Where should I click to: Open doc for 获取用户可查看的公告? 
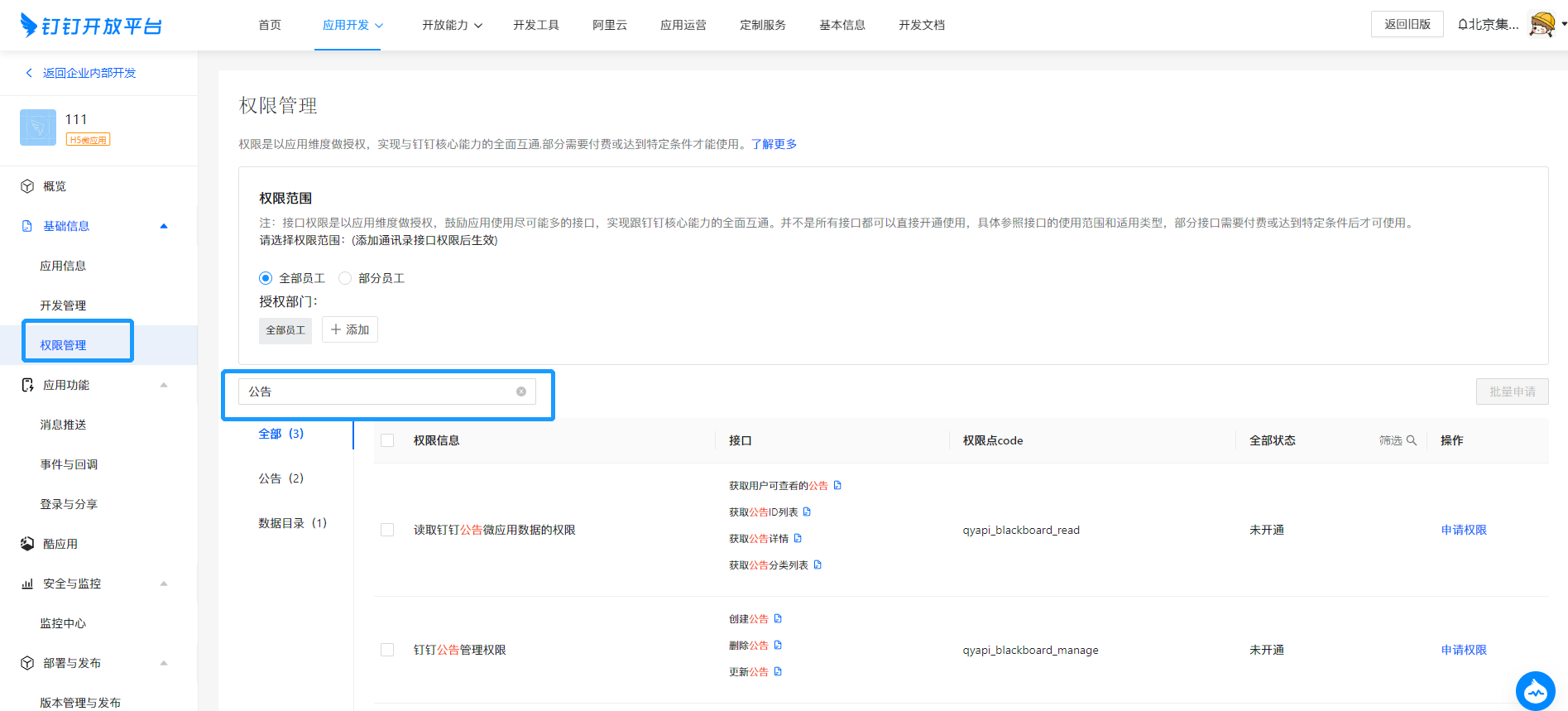pyautogui.click(x=837, y=486)
